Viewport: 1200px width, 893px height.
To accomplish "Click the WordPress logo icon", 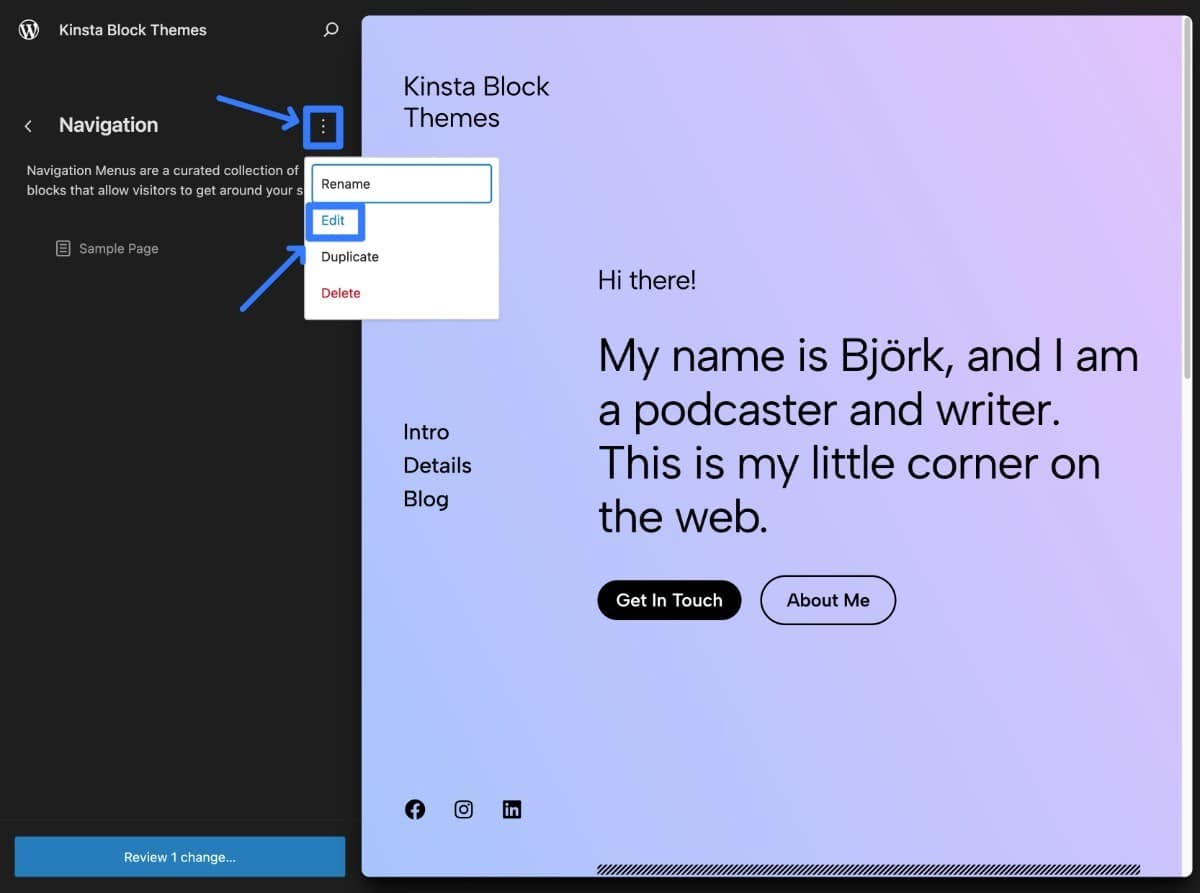I will click(28, 29).
